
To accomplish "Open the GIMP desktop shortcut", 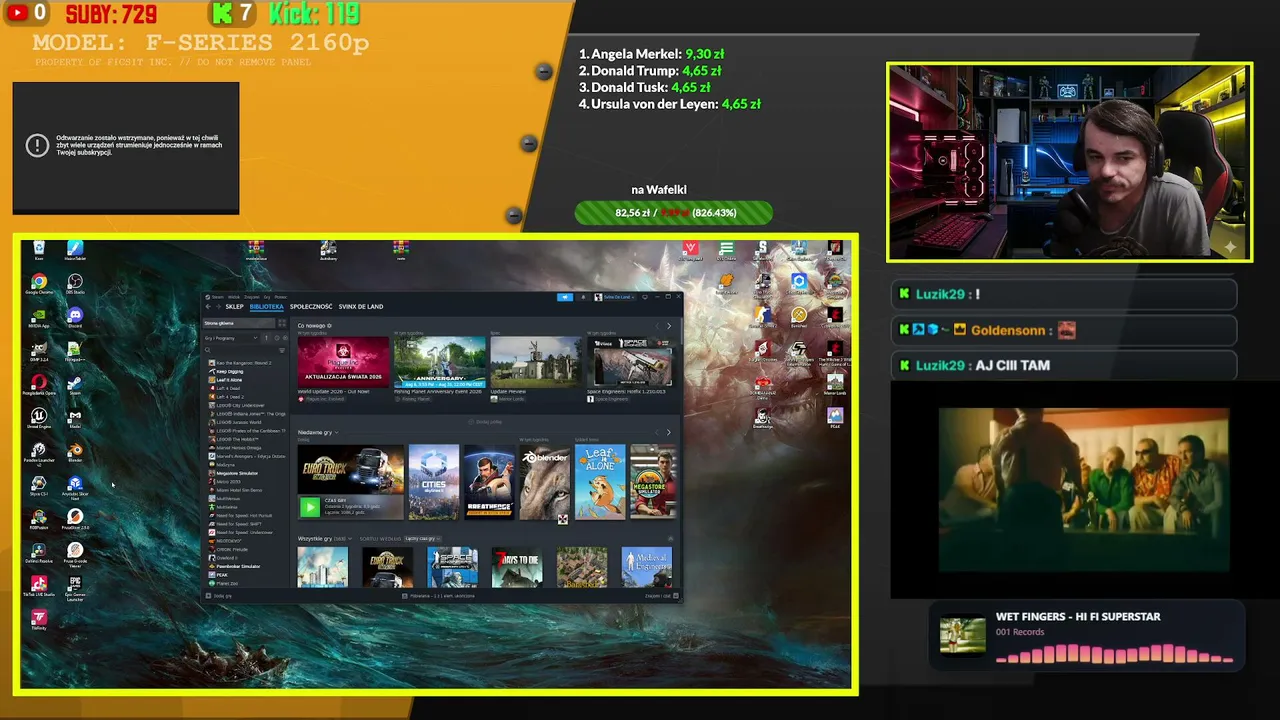I will click(x=38, y=352).
